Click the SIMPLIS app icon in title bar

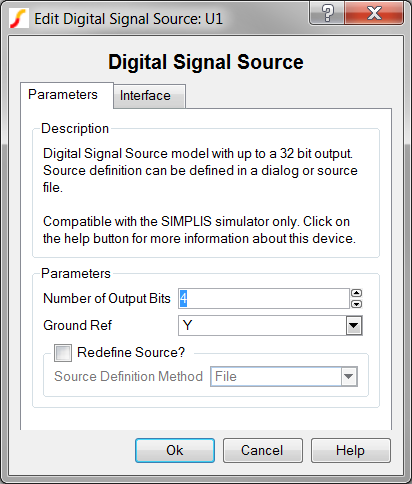[18, 18]
